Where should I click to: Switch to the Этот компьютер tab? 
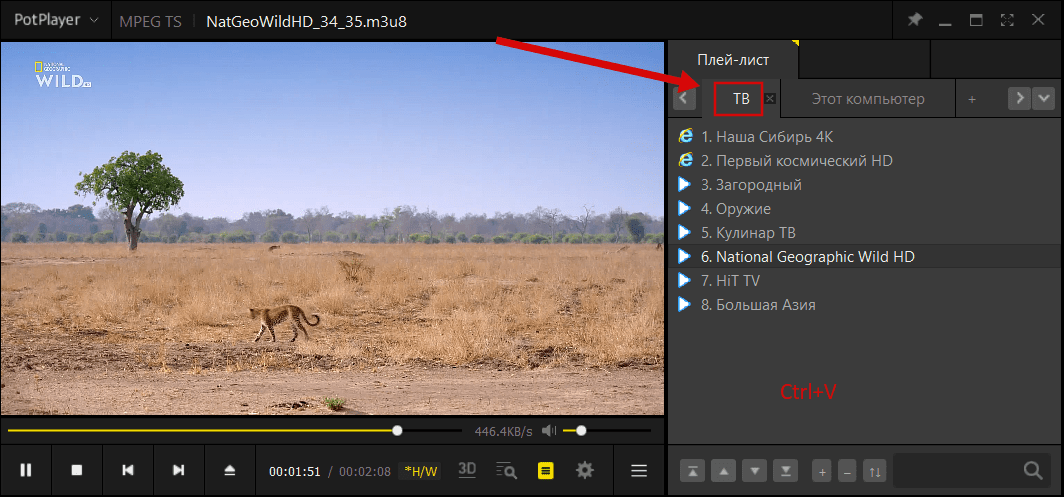coord(867,99)
